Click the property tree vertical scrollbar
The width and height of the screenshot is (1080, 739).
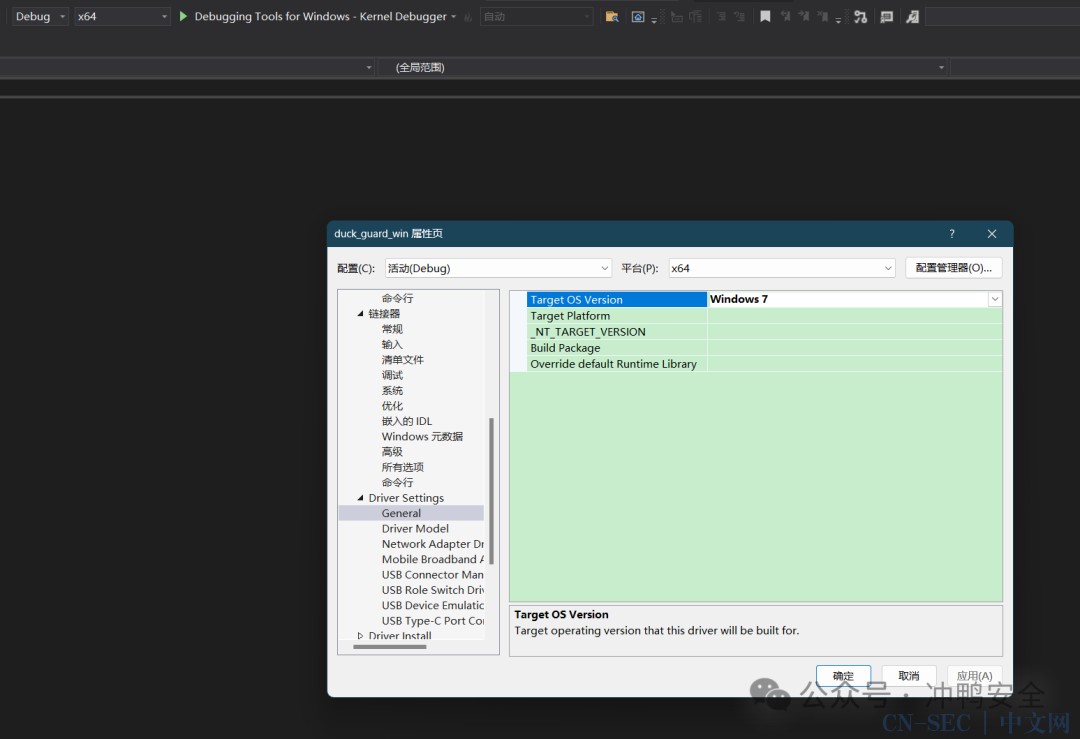click(x=491, y=491)
